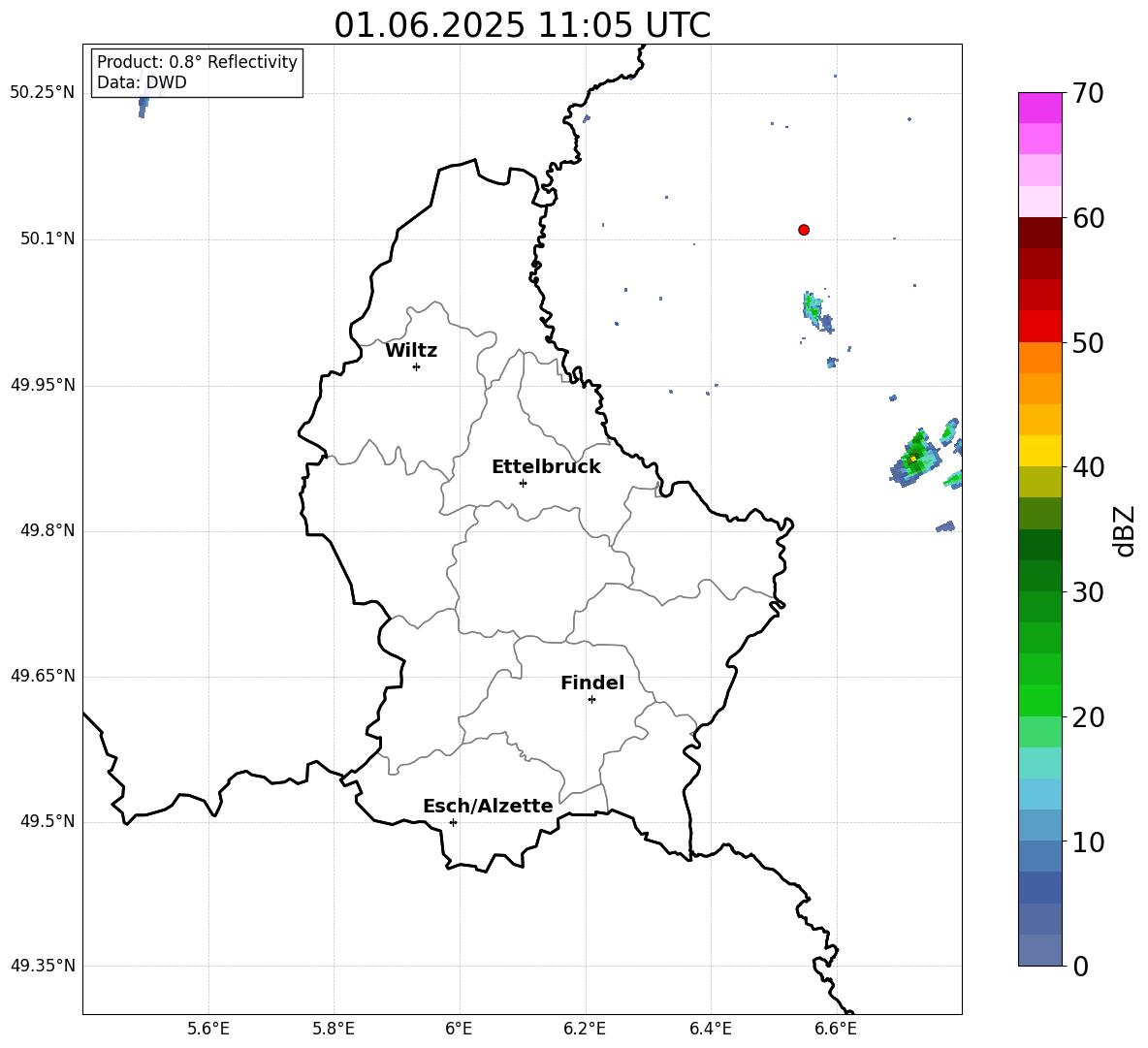Click the dBZ colorbar axis label
Screen dimensions: 1148x1048
[x=1125, y=530]
